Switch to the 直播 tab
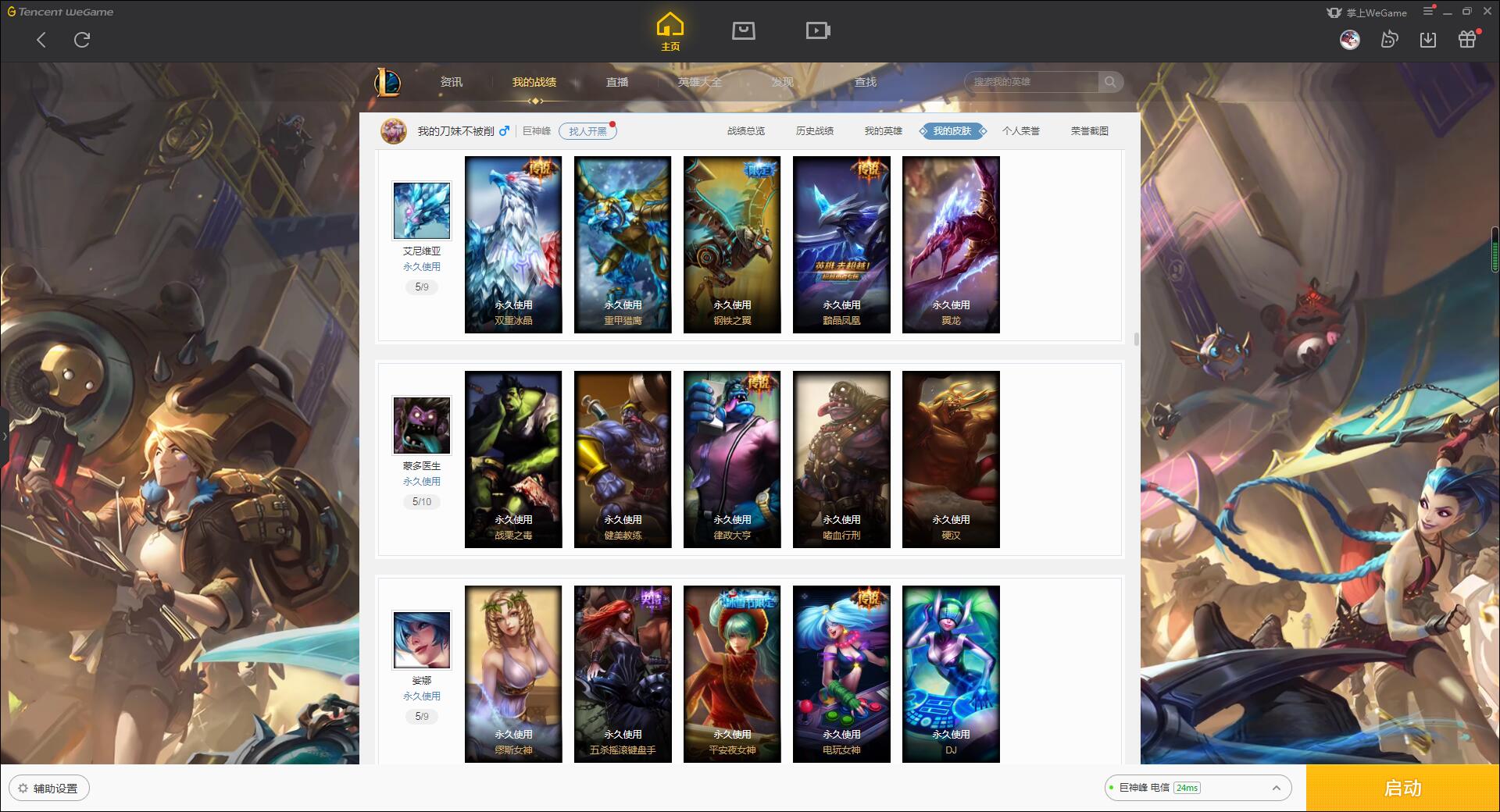This screenshot has height=812, width=1500. click(x=617, y=82)
